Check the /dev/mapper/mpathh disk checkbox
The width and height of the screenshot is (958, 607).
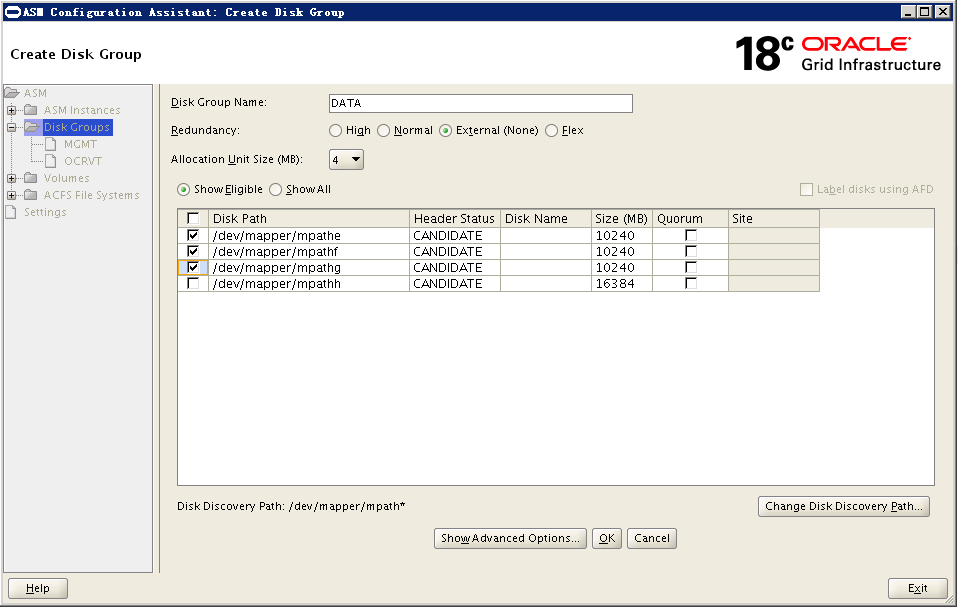coord(193,283)
